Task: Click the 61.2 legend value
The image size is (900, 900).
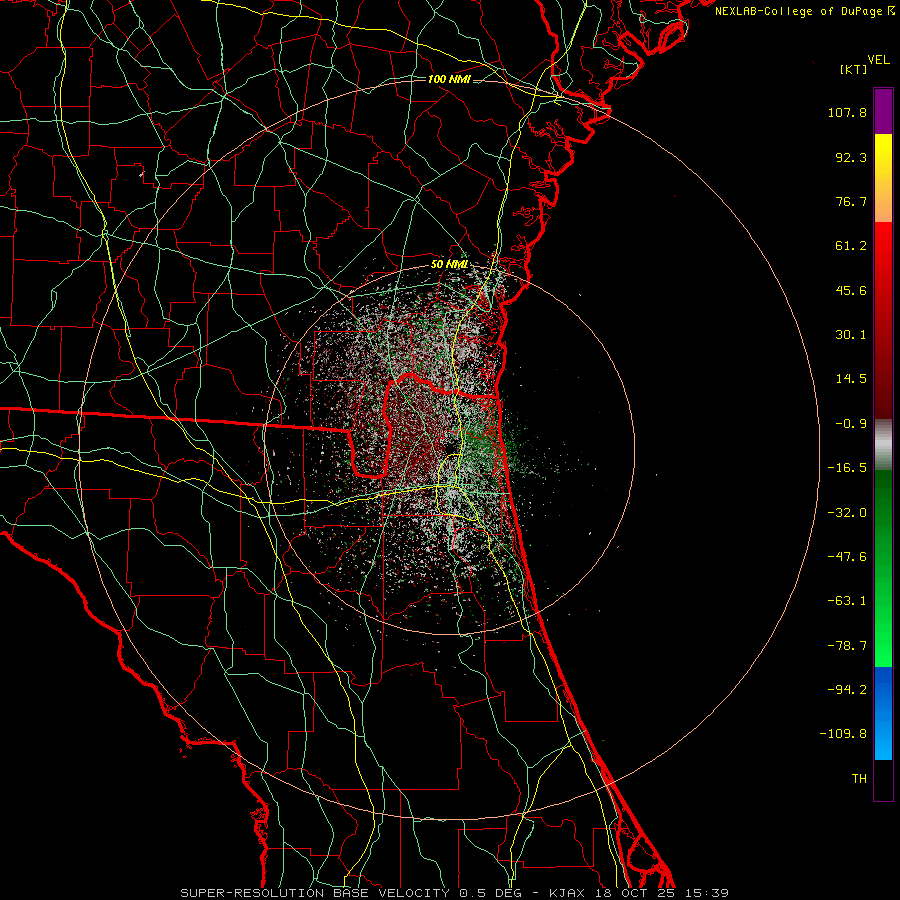Action: (x=851, y=246)
